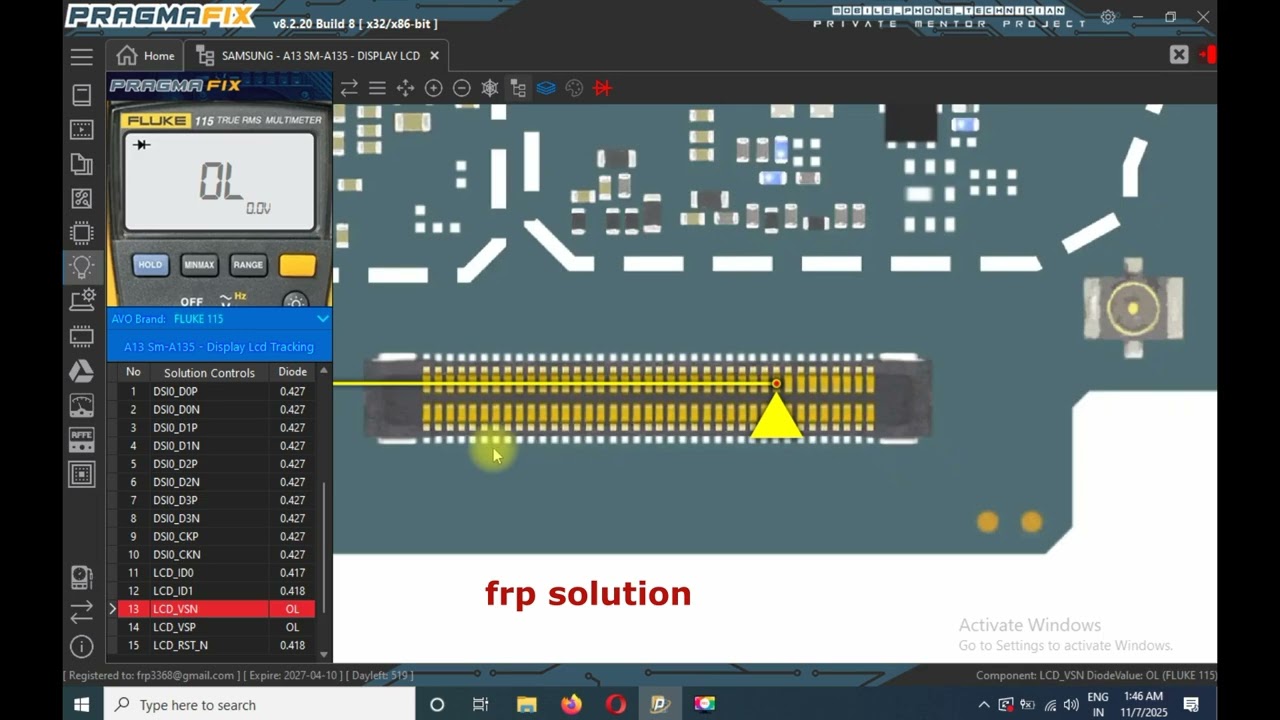The image size is (1280, 720).
Task: Toggle the red diode mode toolbar icon
Action: coord(602,88)
